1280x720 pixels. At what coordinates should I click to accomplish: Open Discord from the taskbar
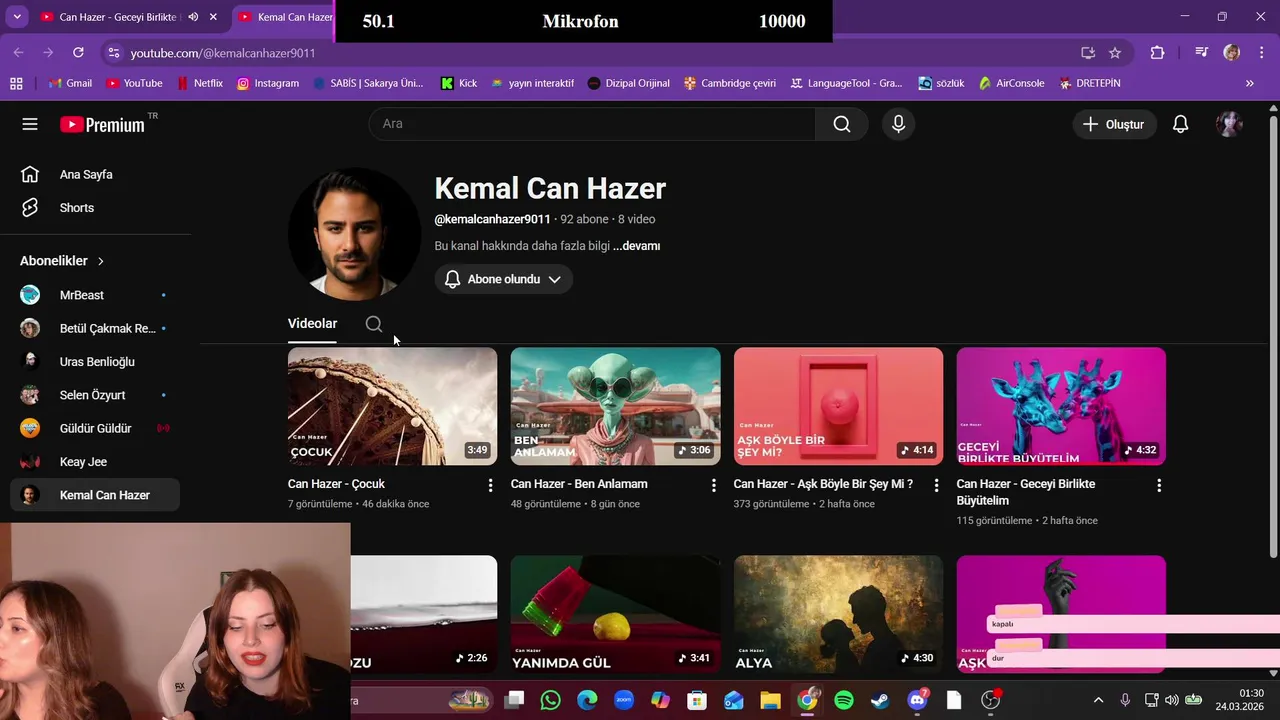click(917, 700)
